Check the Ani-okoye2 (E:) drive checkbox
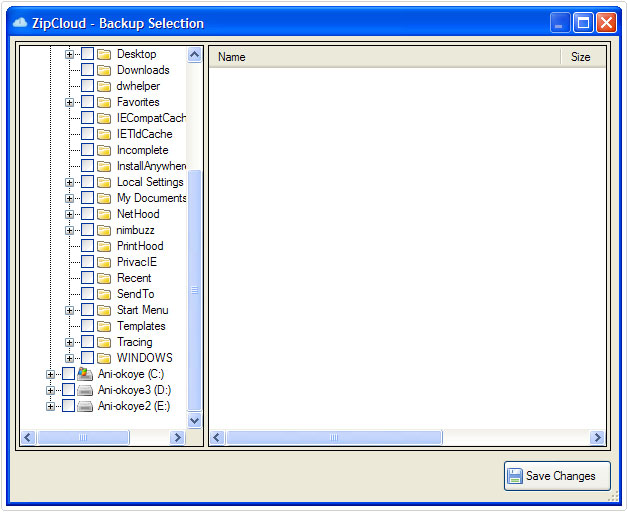 [68, 405]
